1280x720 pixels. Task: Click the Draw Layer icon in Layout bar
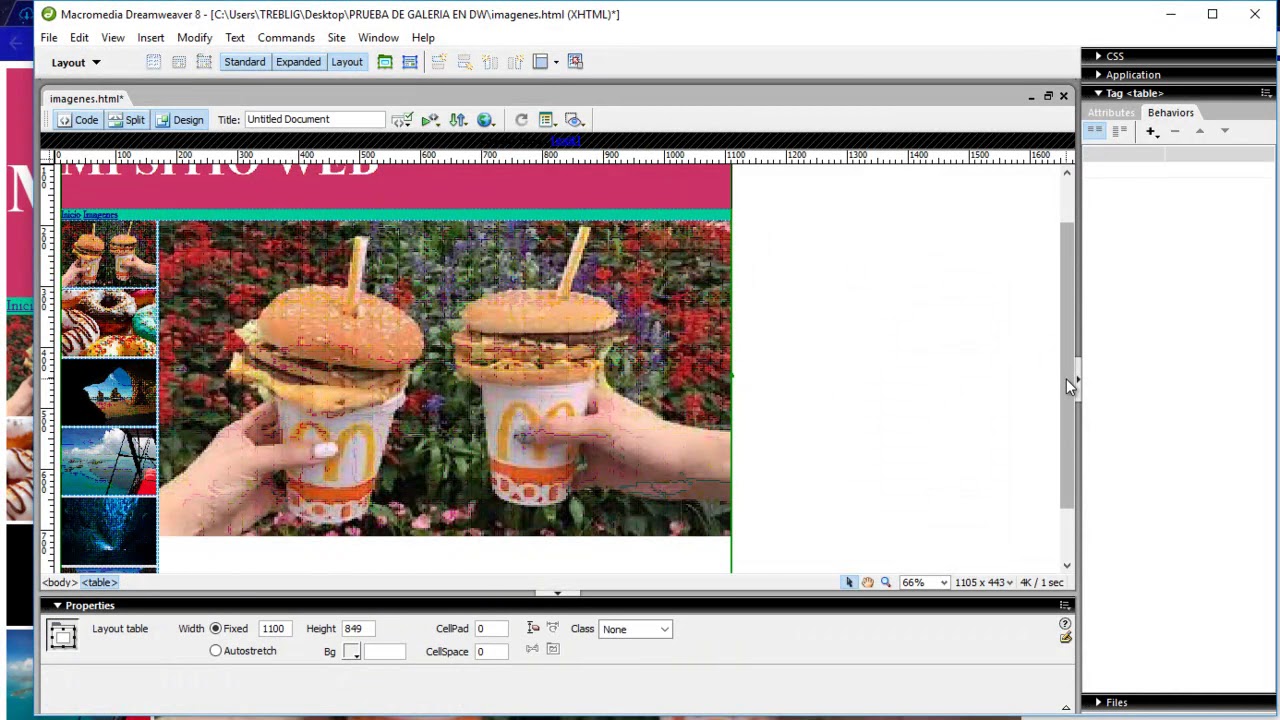click(x=204, y=62)
